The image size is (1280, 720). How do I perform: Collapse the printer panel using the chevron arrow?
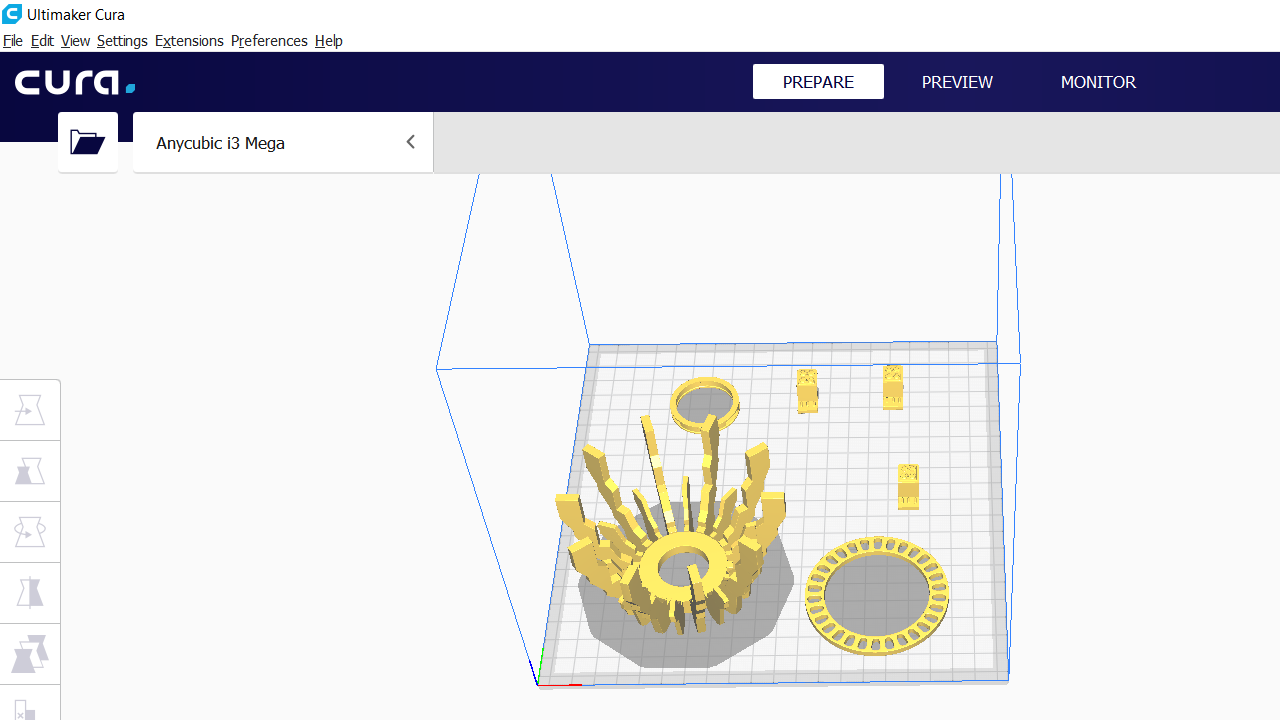pos(410,142)
